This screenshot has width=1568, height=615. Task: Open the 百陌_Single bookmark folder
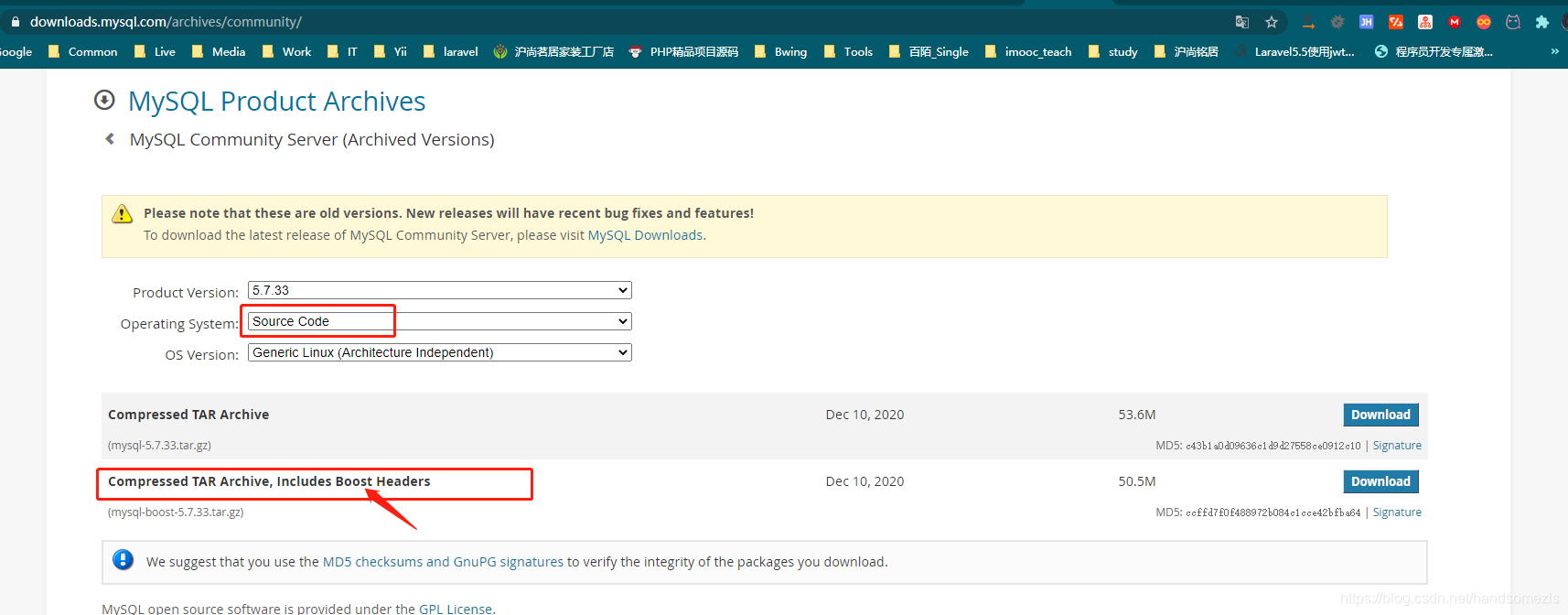[x=929, y=52]
